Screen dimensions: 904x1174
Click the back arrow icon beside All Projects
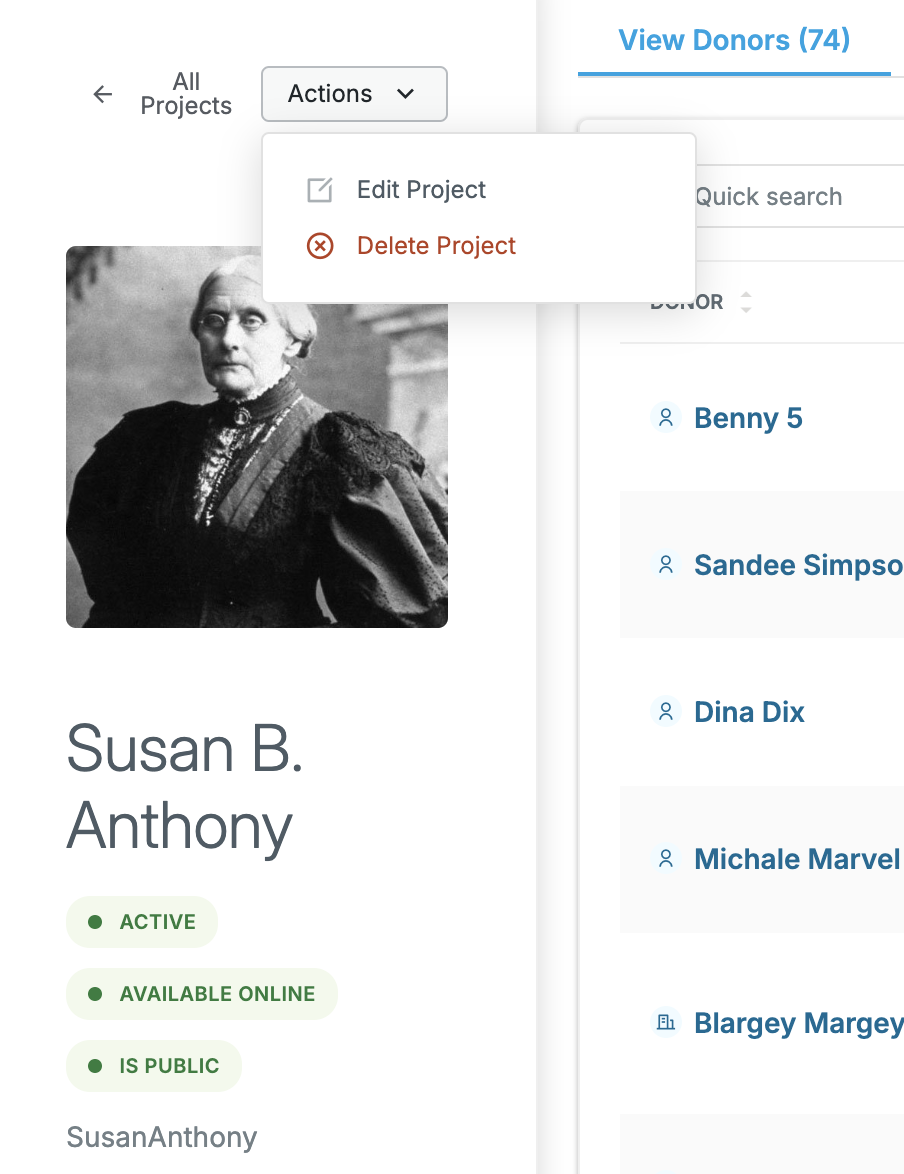[103, 94]
